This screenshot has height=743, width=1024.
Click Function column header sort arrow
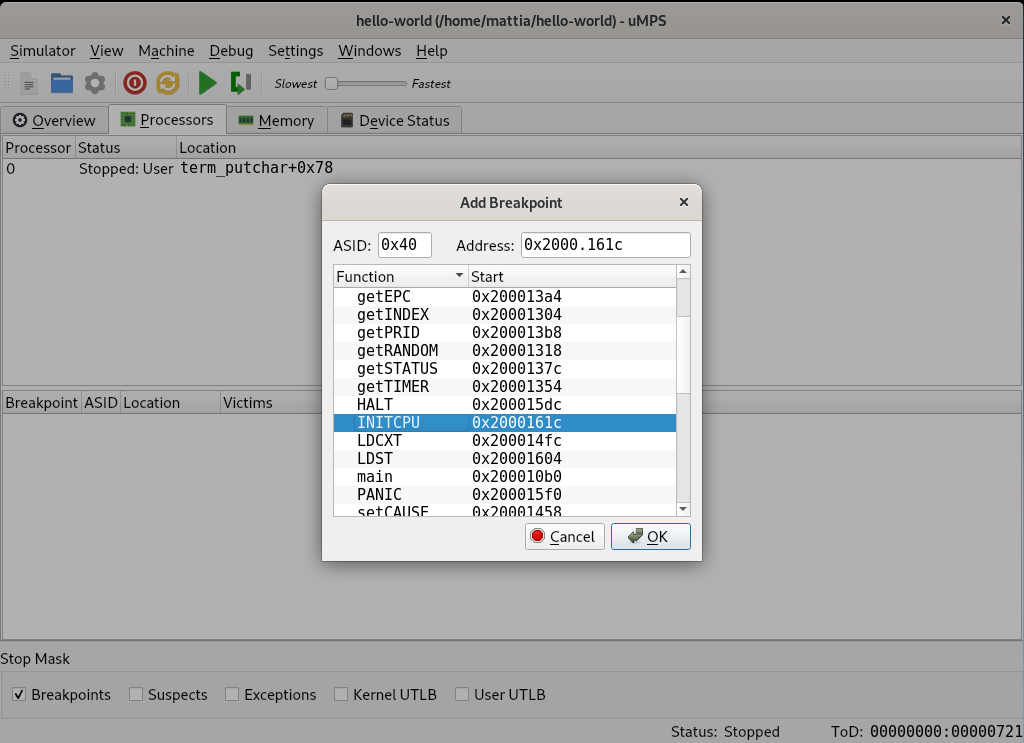[x=459, y=276]
